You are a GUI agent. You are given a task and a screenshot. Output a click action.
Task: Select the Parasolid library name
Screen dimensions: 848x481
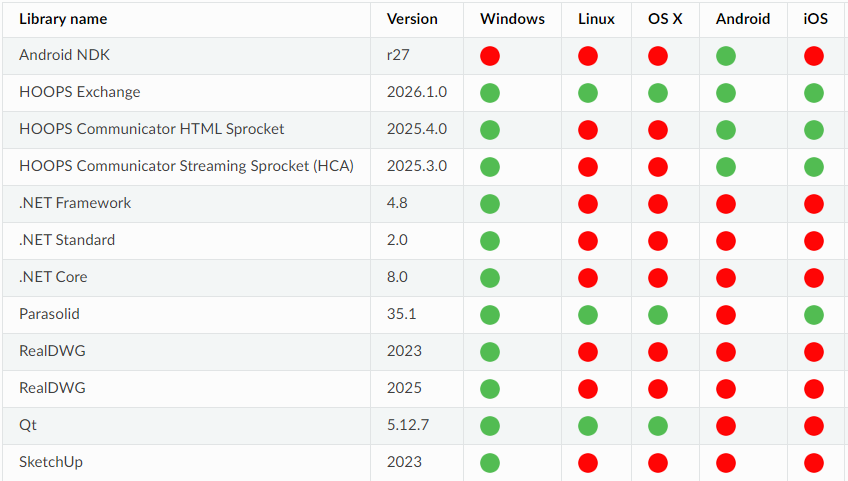49,314
